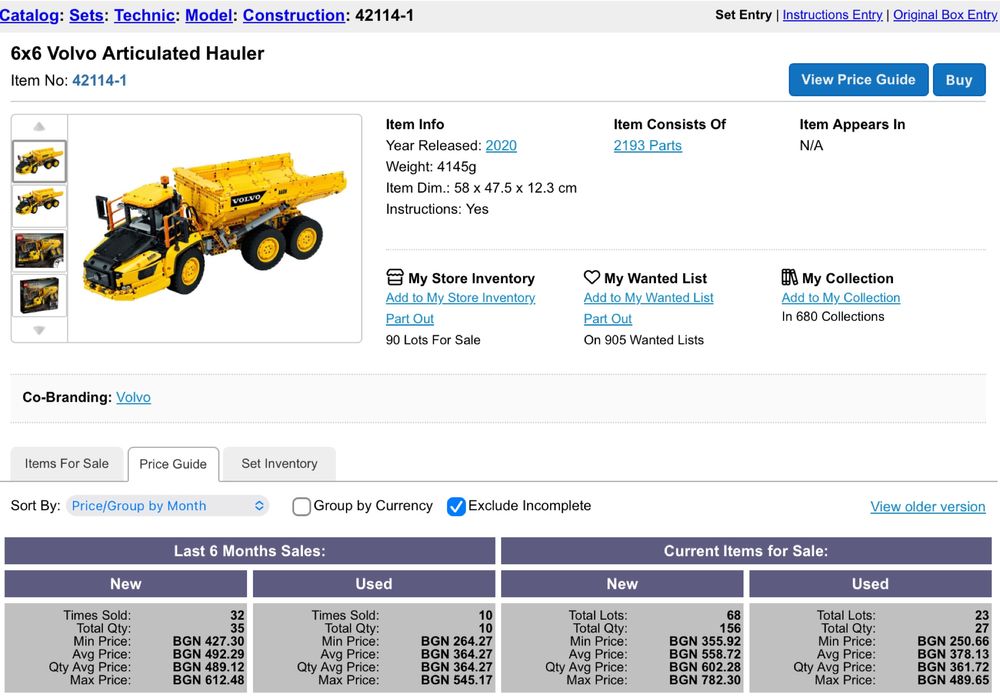Click the New header under Current Items for Sale
Viewport: 1000px width, 698px height.
click(x=622, y=584)
